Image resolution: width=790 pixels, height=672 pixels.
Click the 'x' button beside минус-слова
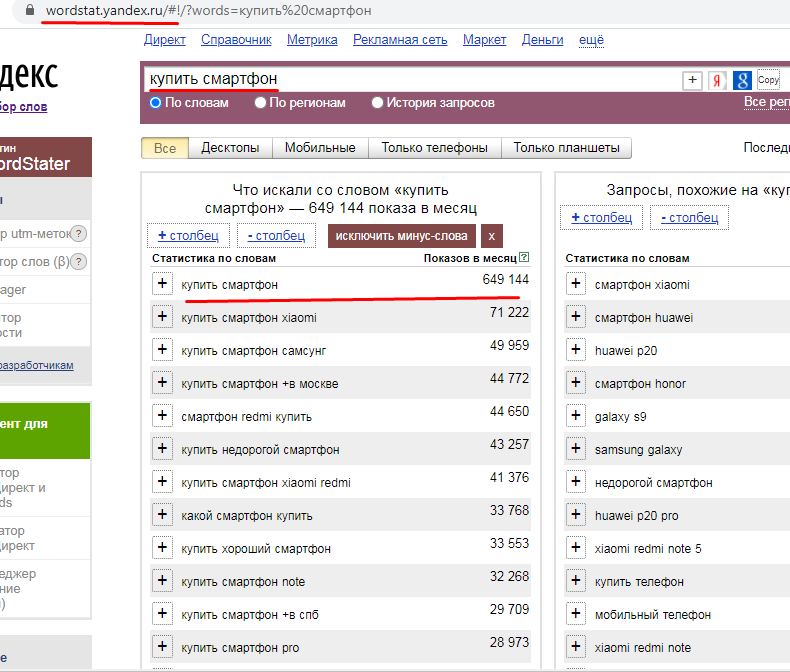[492, 236]
